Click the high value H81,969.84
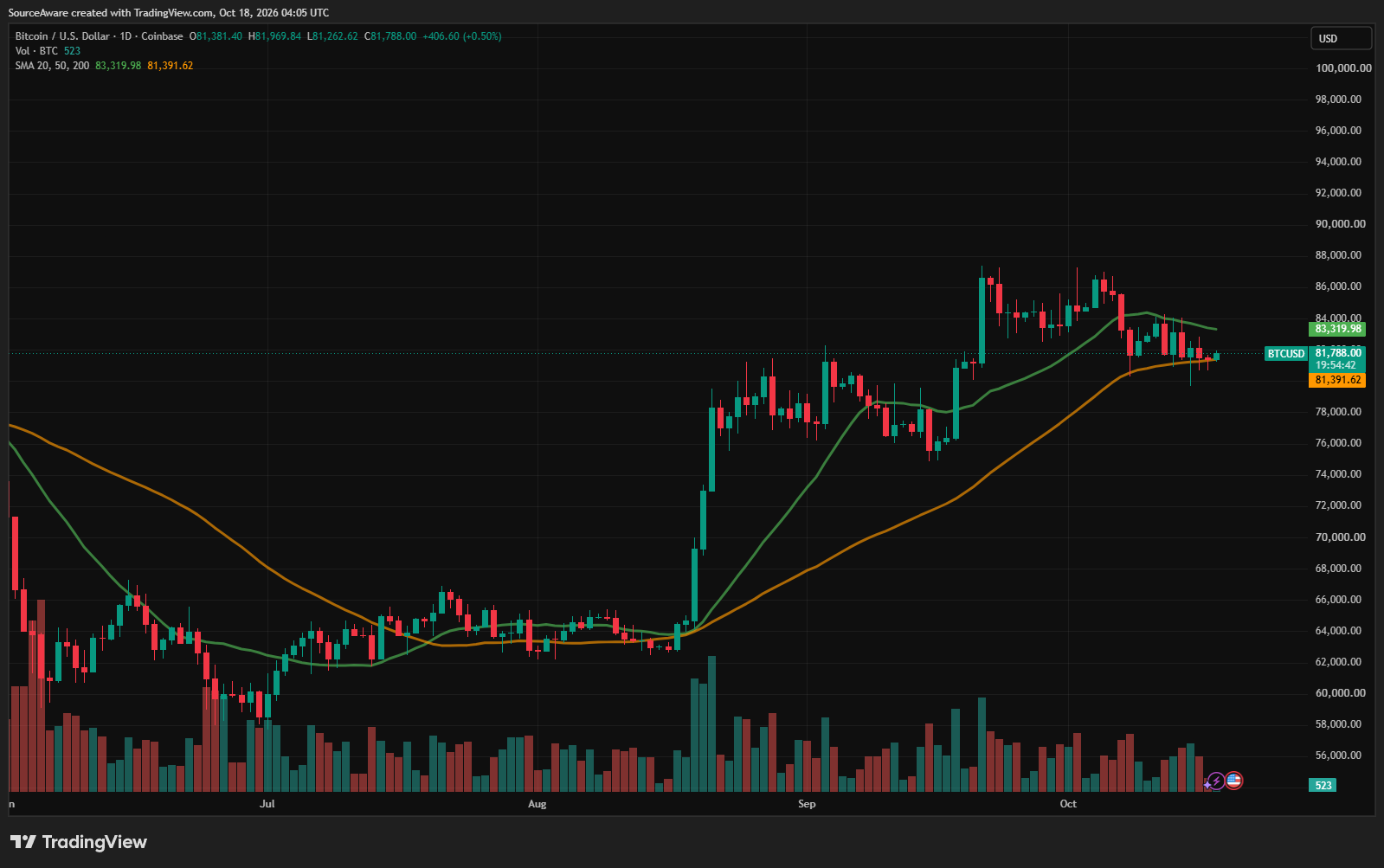This screenshot has width=1384, height=868. 274,36
